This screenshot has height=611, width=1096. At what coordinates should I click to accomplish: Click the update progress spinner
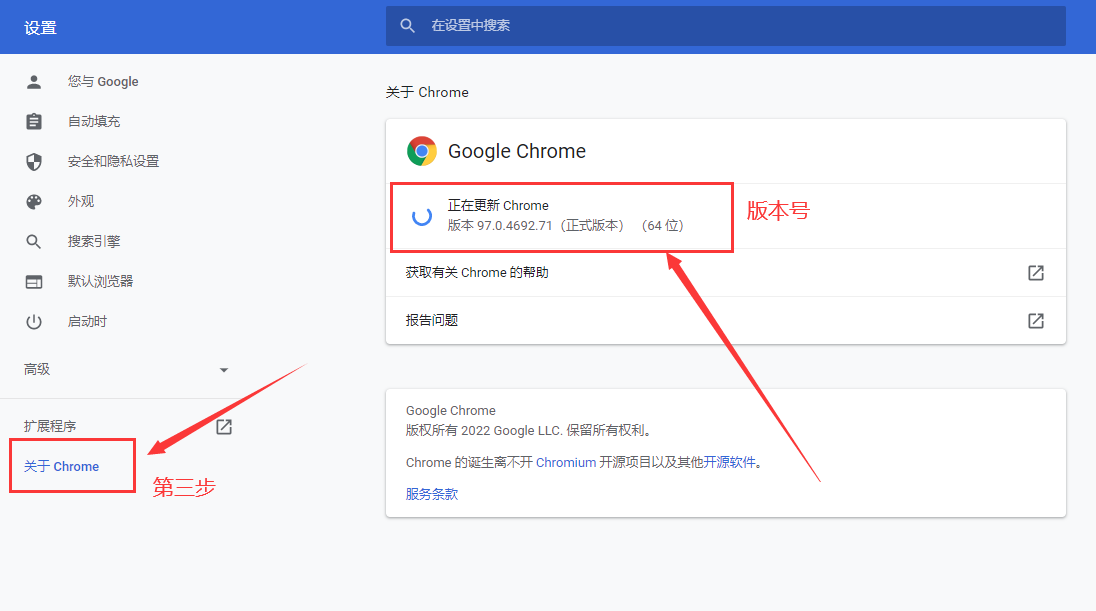[421, 216]
